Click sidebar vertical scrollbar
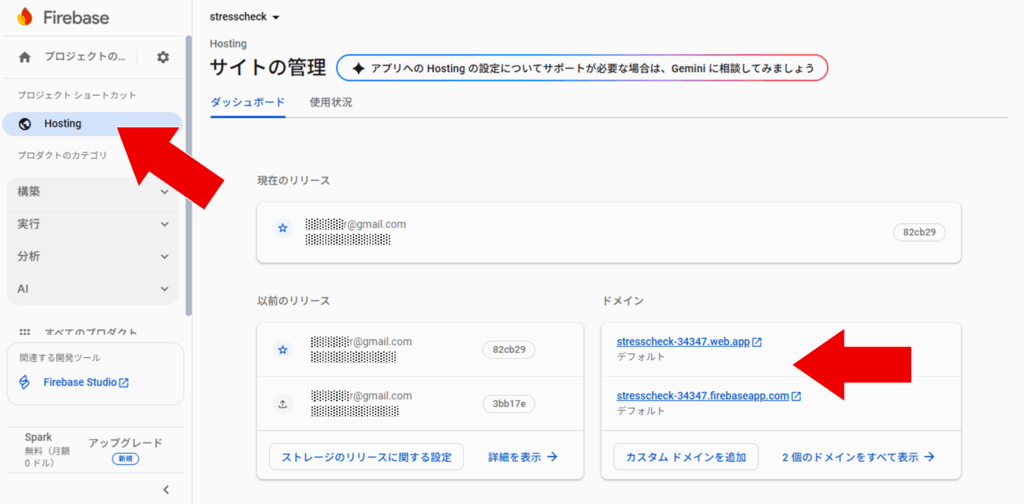The image size is (1024, 504). click(x=189, y=176)
